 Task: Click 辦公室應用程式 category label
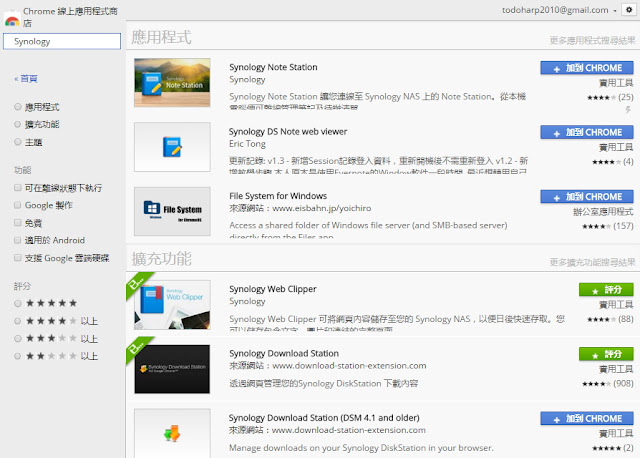click(x=603, y=211)
